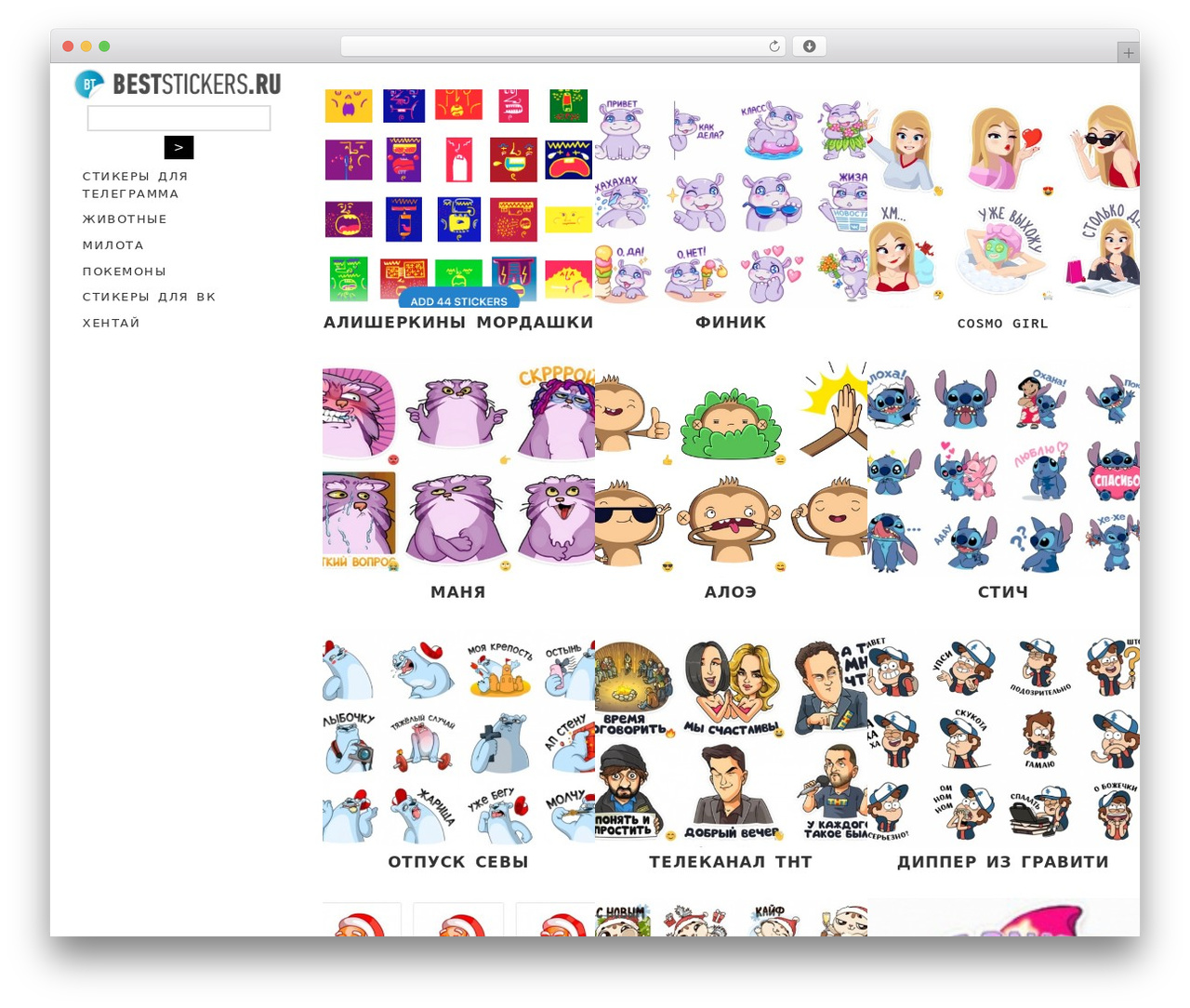Select the ЖИВОТНЫЕ category

pos(125,219)
